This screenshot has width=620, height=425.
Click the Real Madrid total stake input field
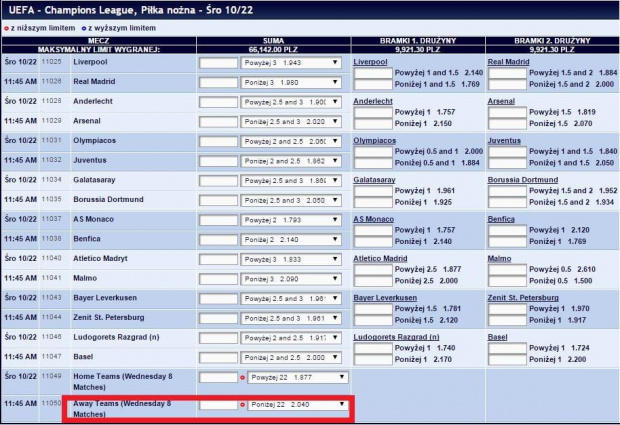[x=218, y=82]
